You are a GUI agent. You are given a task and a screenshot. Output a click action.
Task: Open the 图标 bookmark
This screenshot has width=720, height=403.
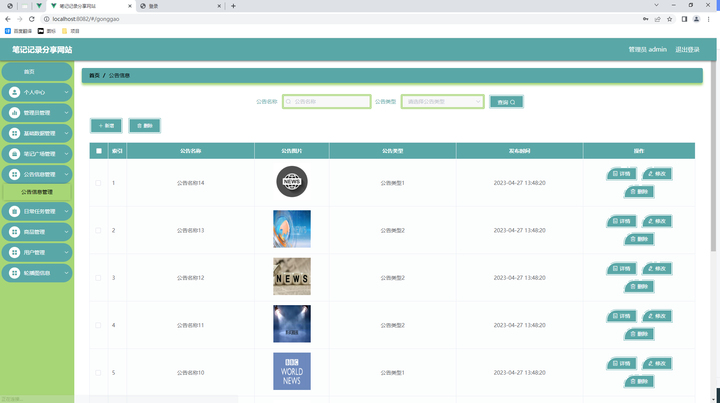pyautogui.click(x=47, y=31)
